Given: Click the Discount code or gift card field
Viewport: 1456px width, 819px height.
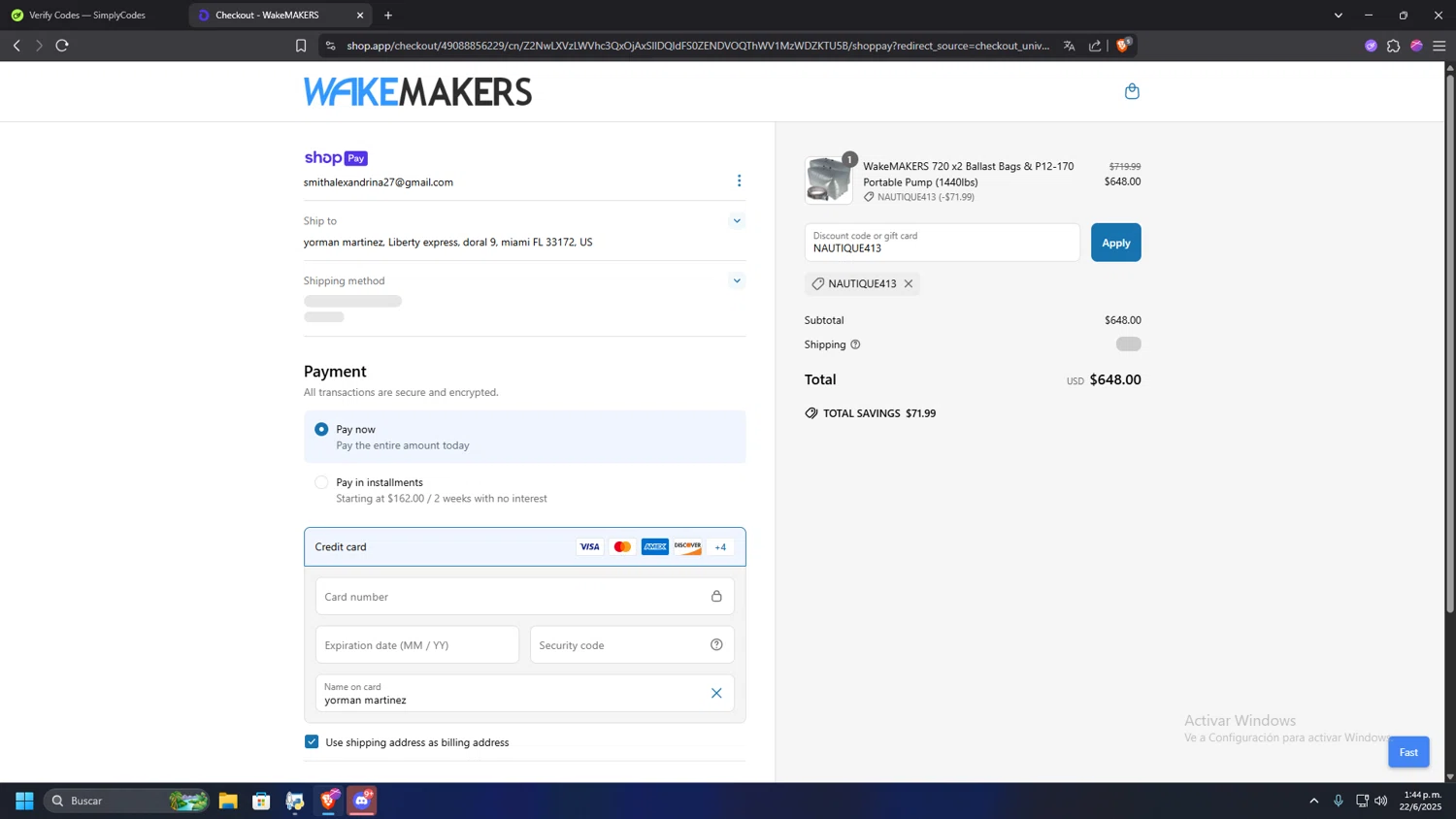Looking at the screenshot, I should pyautogui.click(x=942, y=243).
